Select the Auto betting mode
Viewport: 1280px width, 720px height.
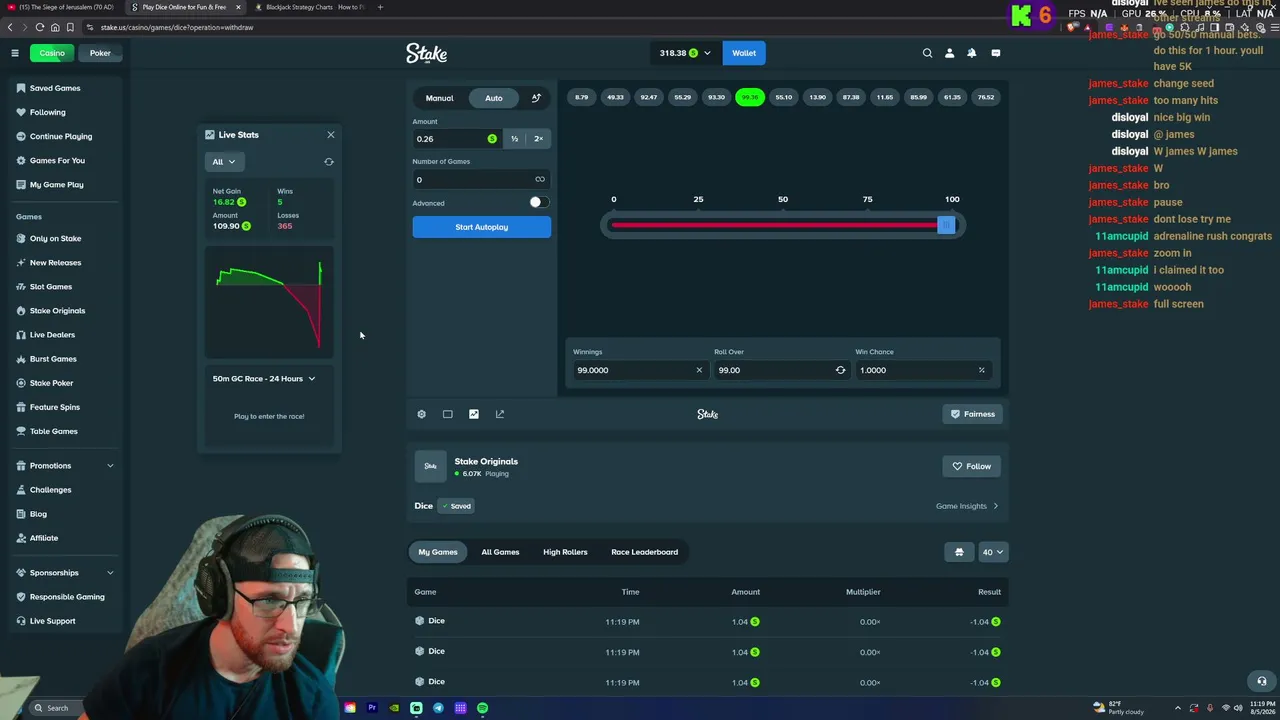click(x=494, y=98)
